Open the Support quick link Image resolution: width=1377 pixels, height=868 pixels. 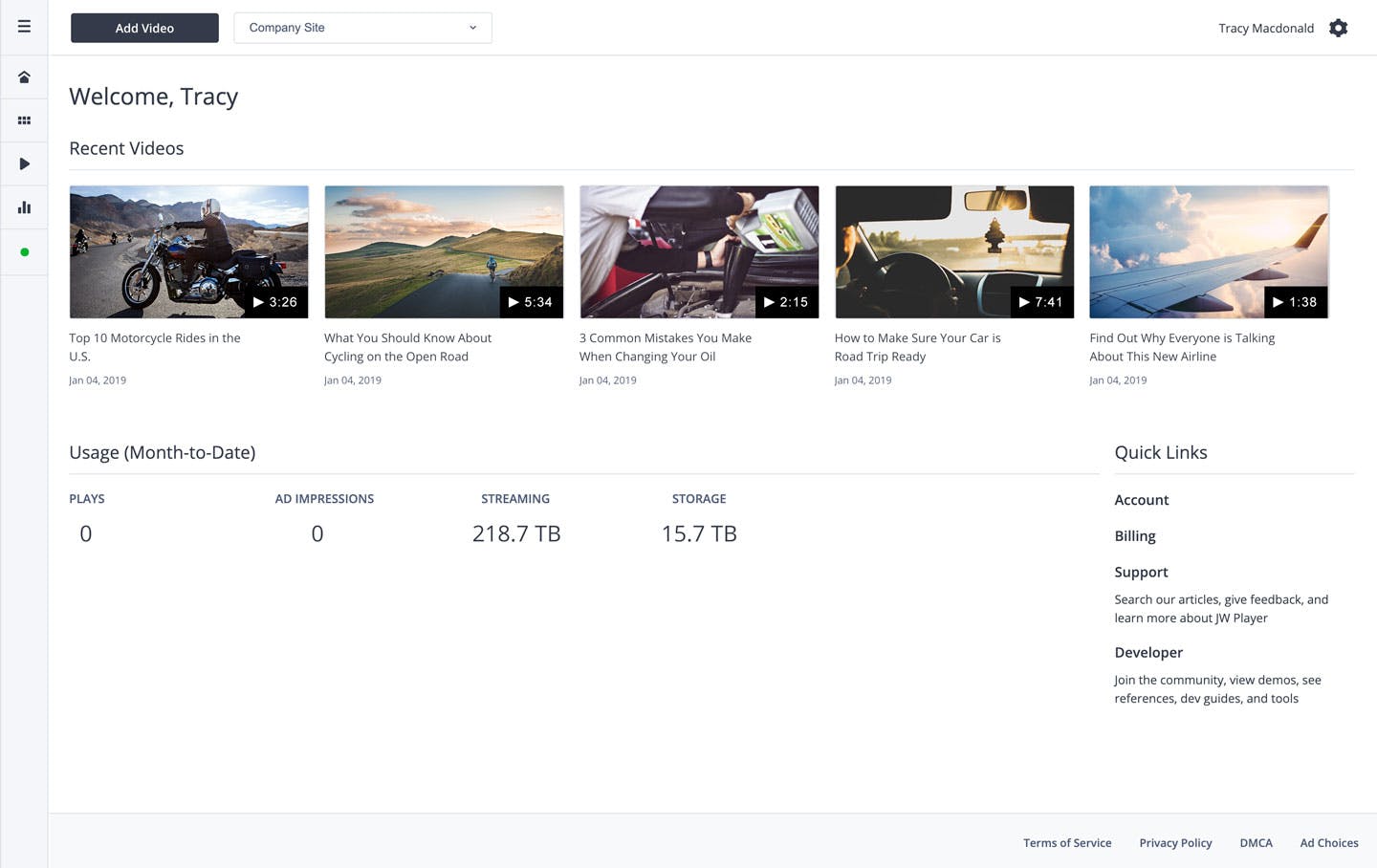(1141, 572)
